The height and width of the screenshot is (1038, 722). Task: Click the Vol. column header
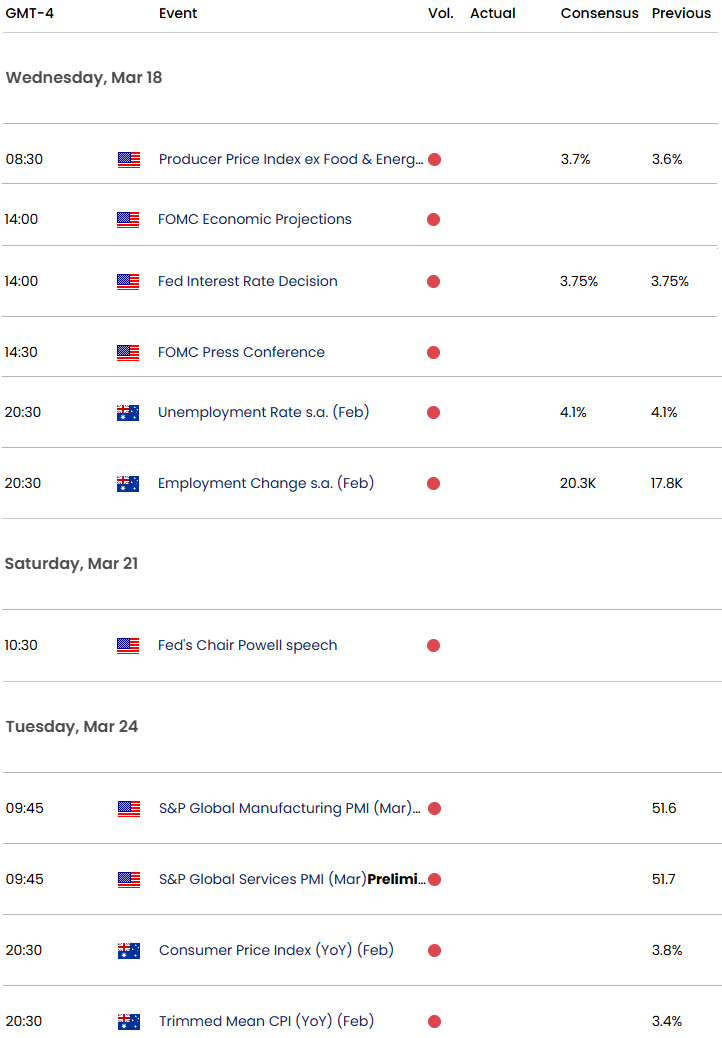[441, 13]
